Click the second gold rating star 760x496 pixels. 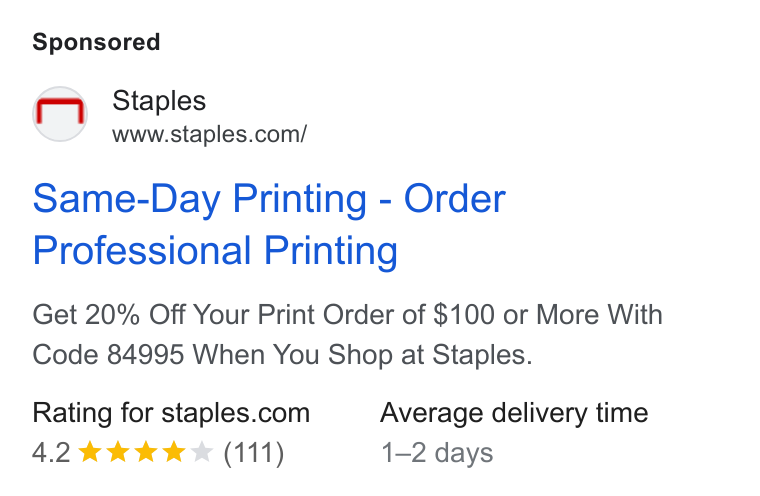pyautogui.click(x=118, y=452)
